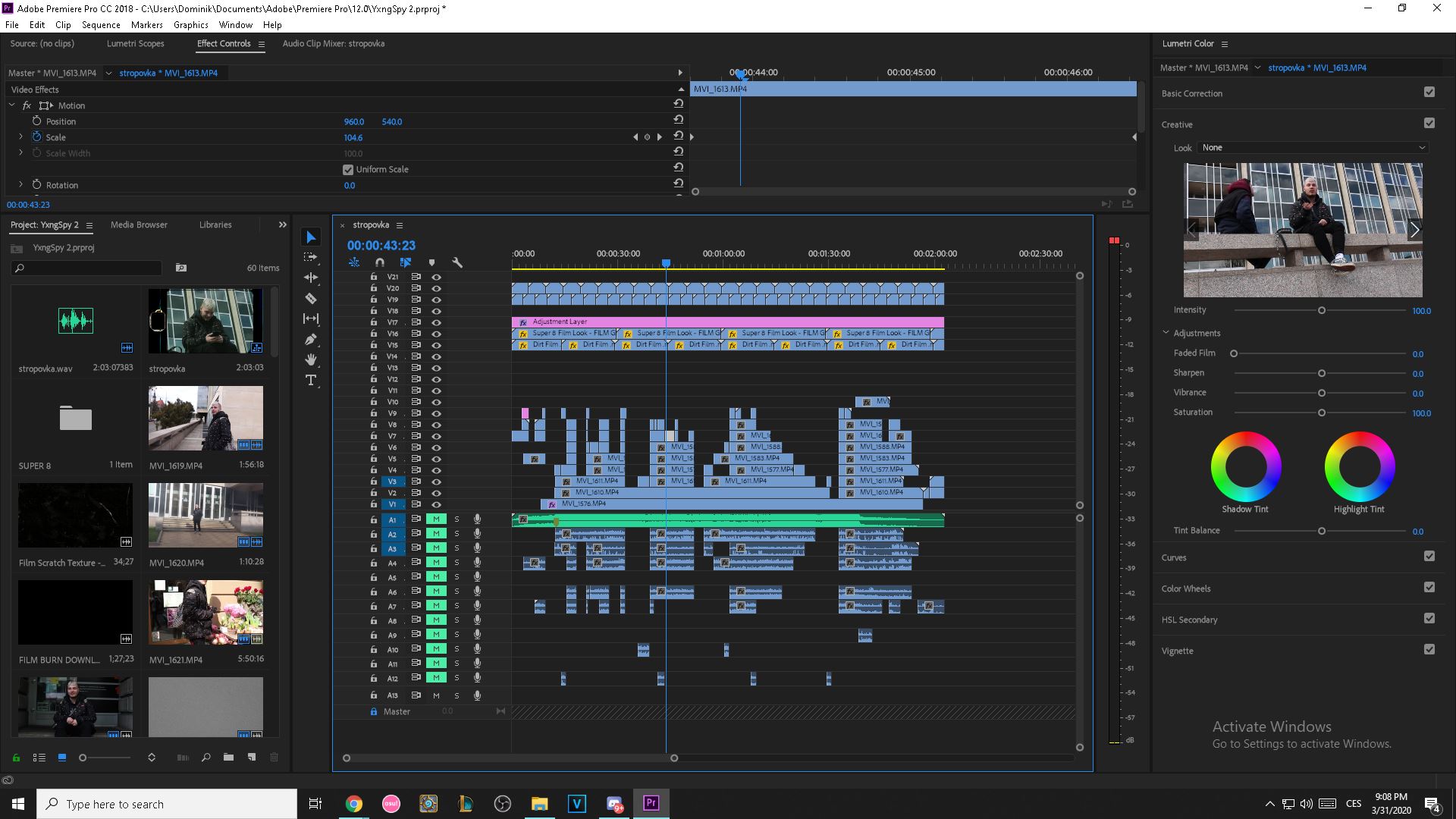The image size is (1456, 819).
Task: Open the Sequence menu
Action: click(x=101, y=25)
